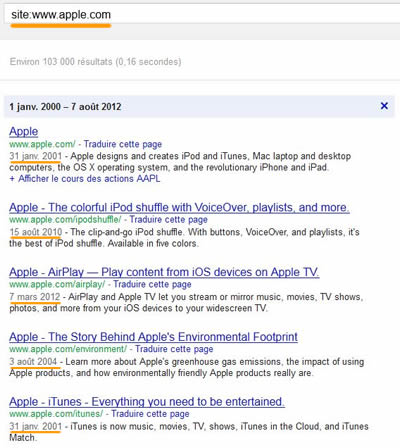
Task: Open the iTunes Everything you need result
Action: tap(147, 402)
